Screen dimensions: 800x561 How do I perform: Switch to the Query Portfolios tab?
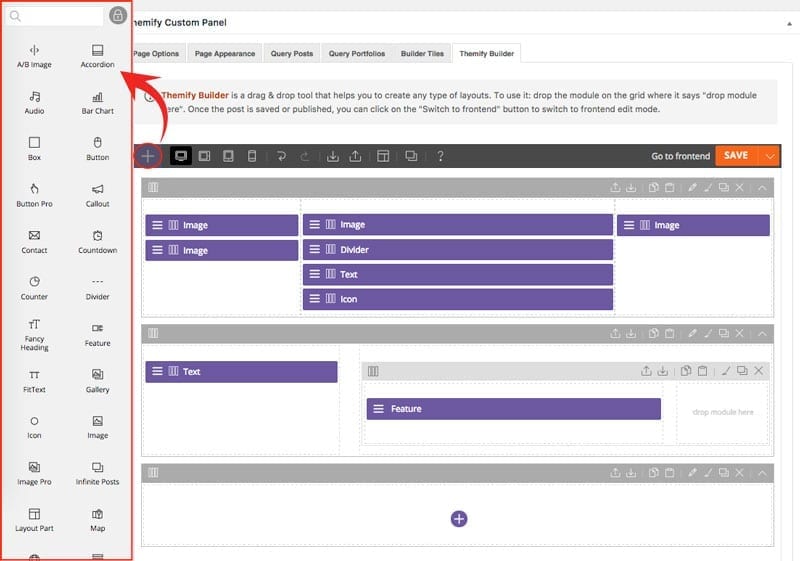(x=357, y=54)
